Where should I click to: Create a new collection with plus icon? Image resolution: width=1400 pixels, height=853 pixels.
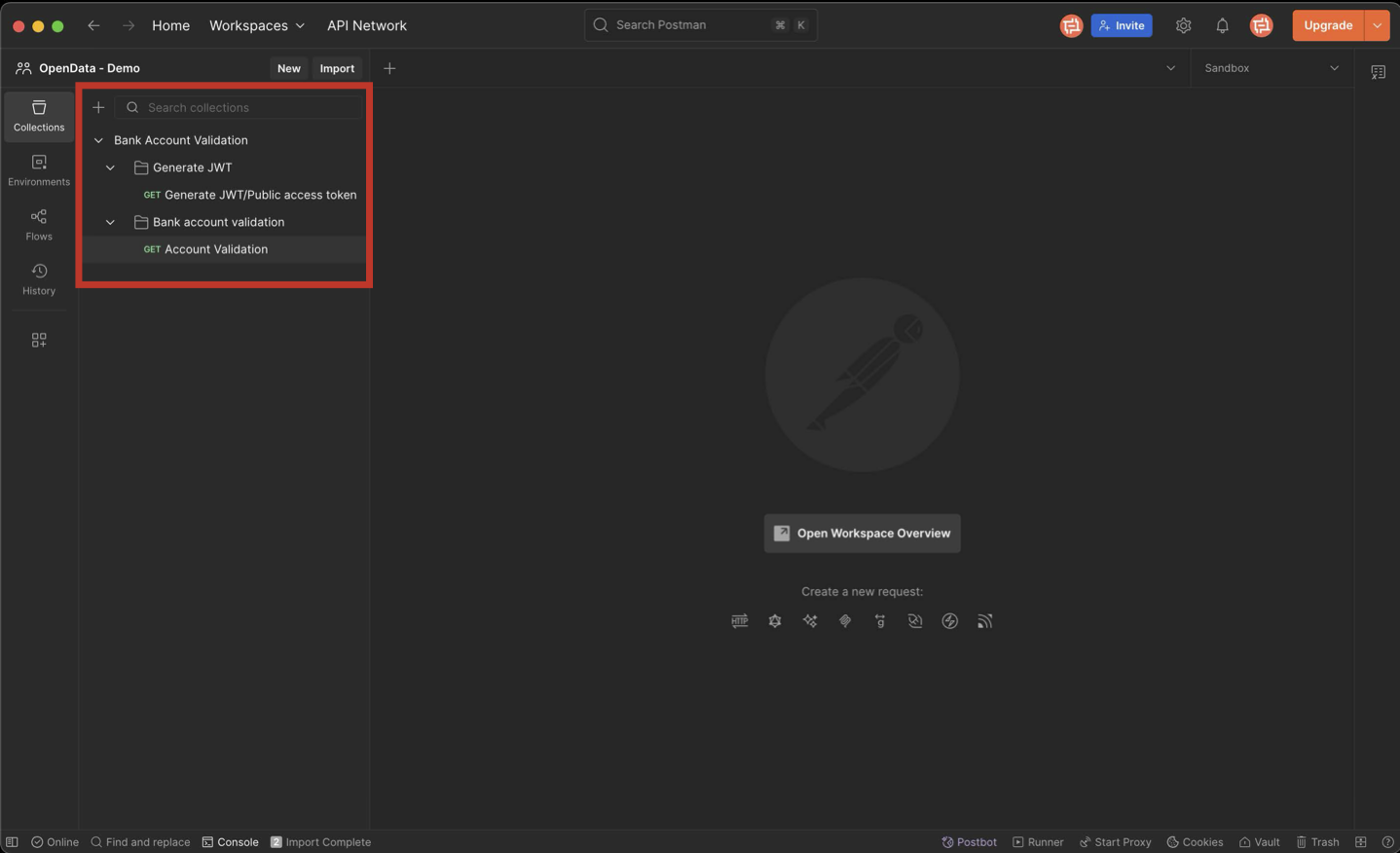pyautogui.click(x=98, y=107)
